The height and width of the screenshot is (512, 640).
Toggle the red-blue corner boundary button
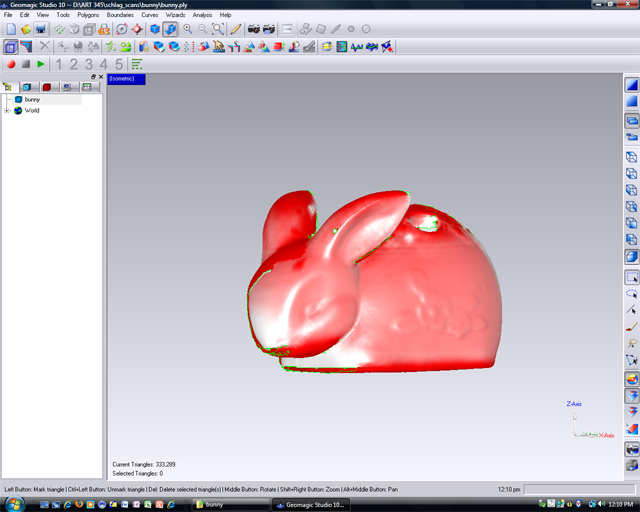(x=26, y=47)
